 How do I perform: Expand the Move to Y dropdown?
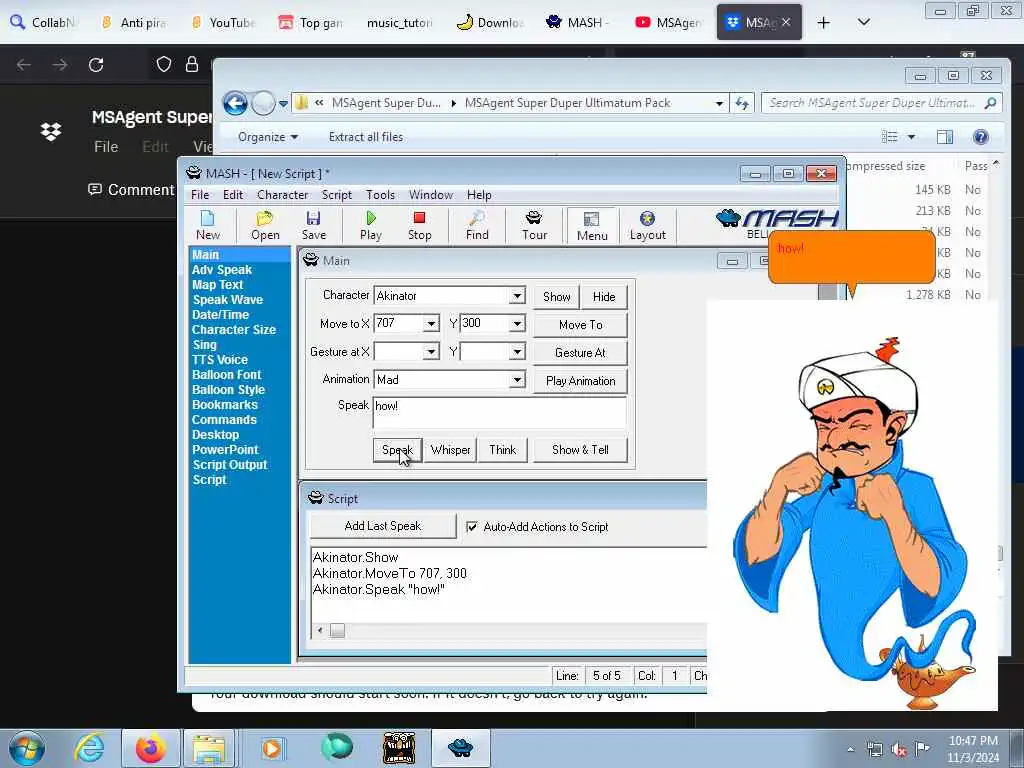tap(517, 323)
